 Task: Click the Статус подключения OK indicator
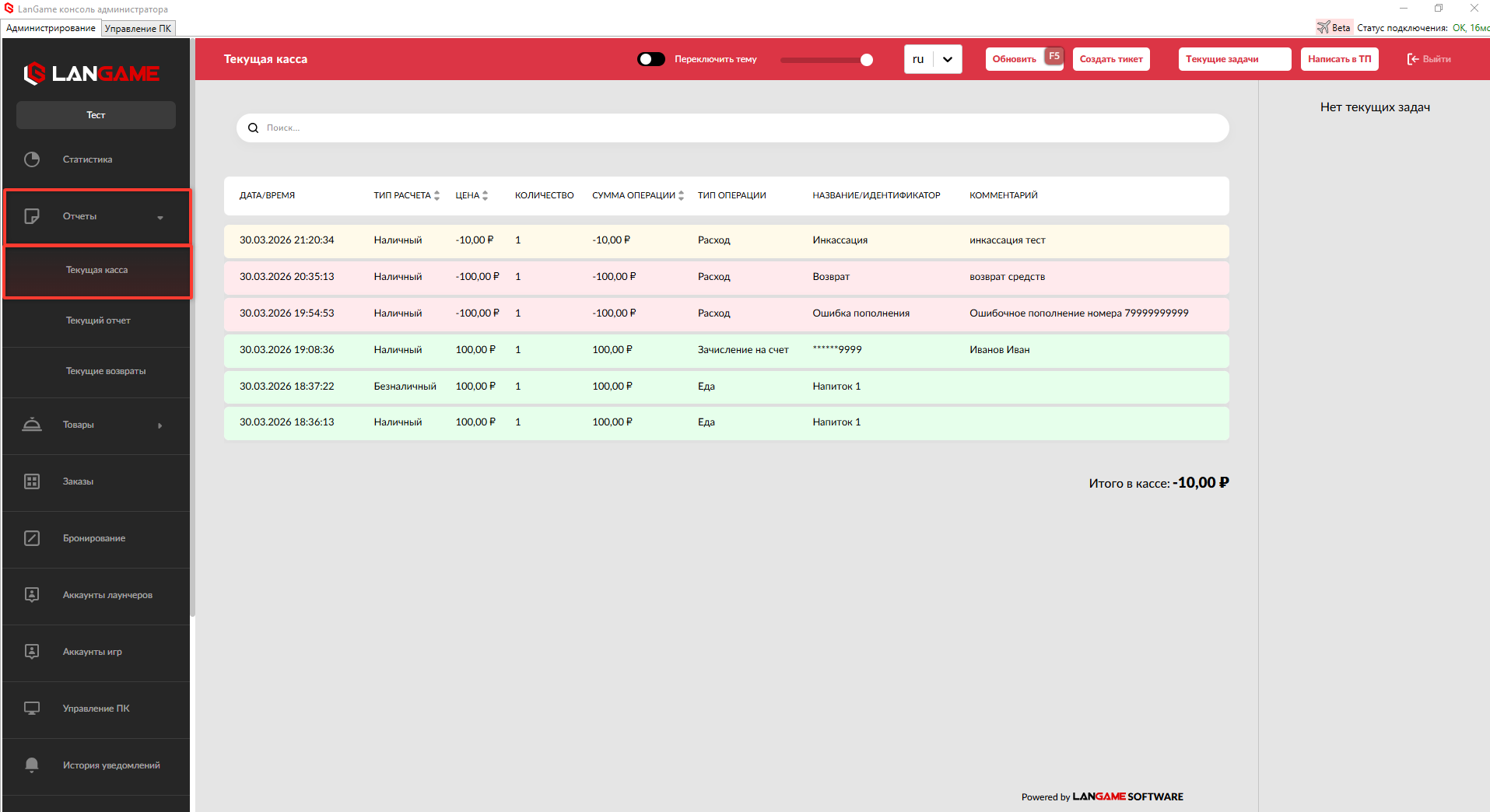[x=1423, y=28]
